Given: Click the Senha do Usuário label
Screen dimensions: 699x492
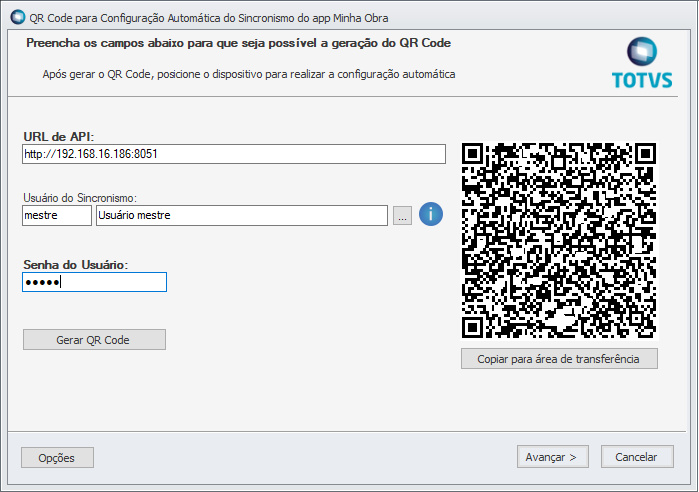Looking at the screenshot, I should click(75, 265).
